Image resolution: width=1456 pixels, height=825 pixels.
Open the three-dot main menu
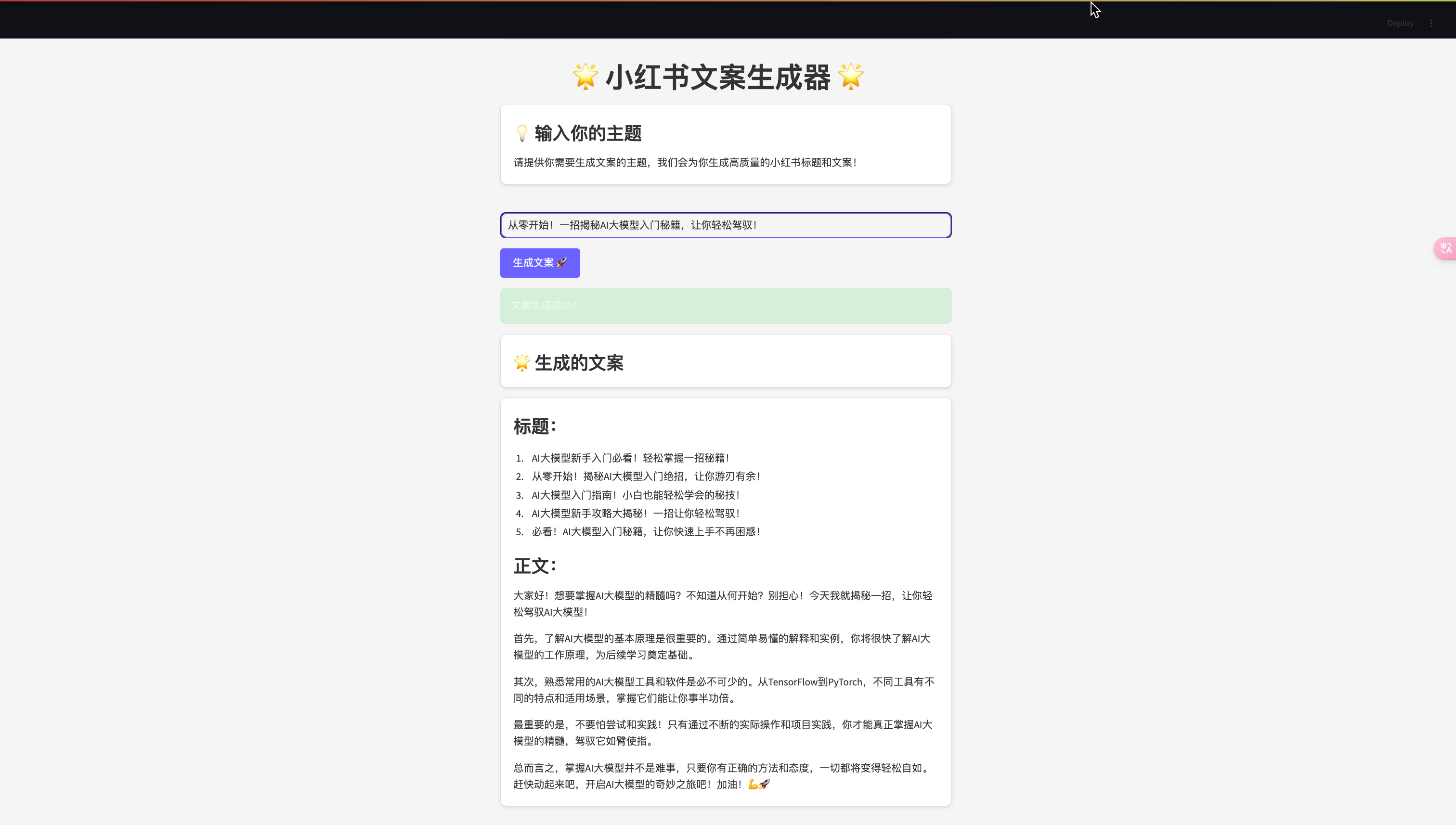[x=1431, y=23]
